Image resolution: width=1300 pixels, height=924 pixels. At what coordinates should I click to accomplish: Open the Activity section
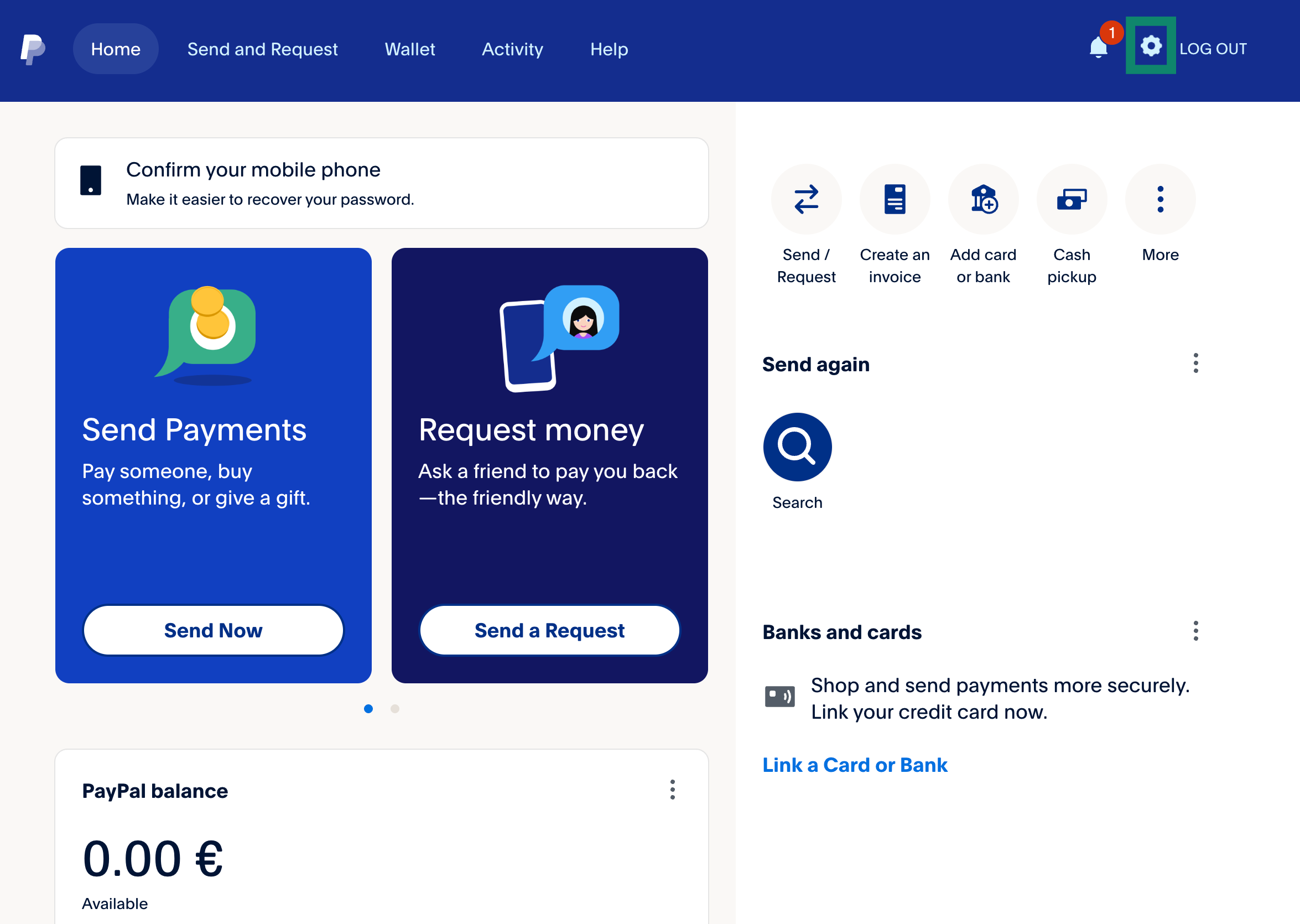(x=512, y=49)
